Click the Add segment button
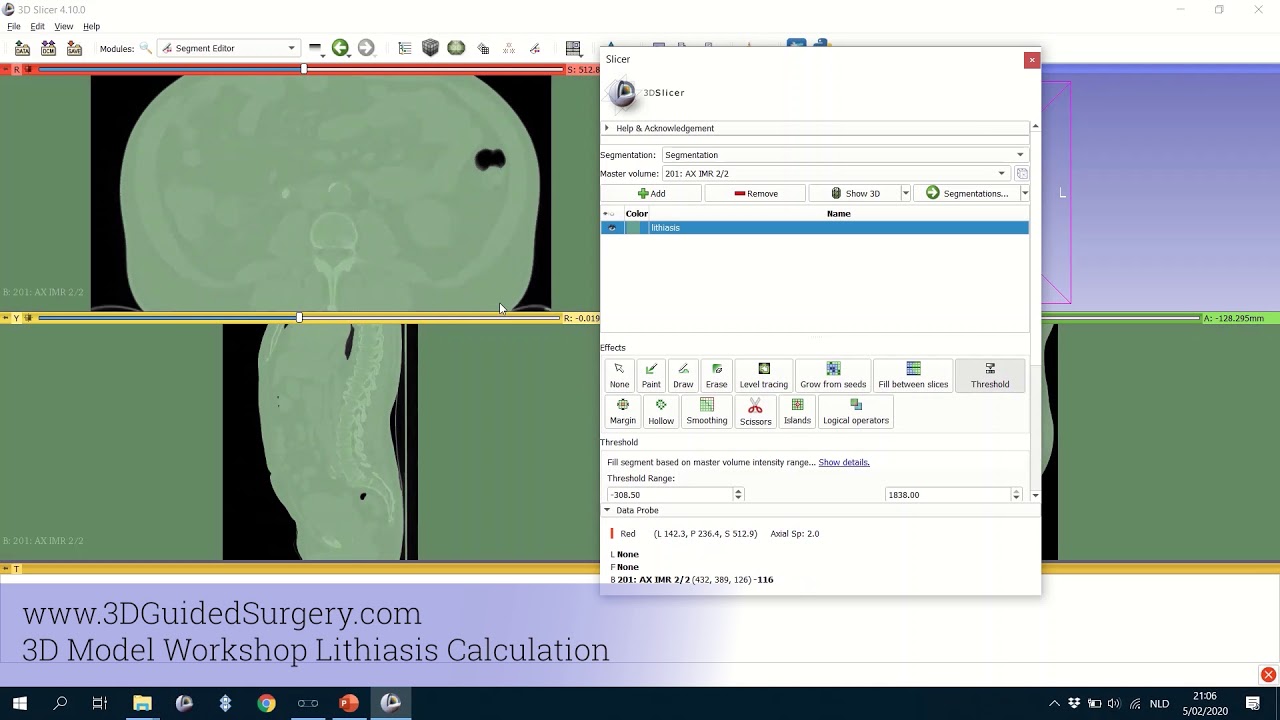The width and height of the screenshot is (1280, 720). (x=651, y=193)
